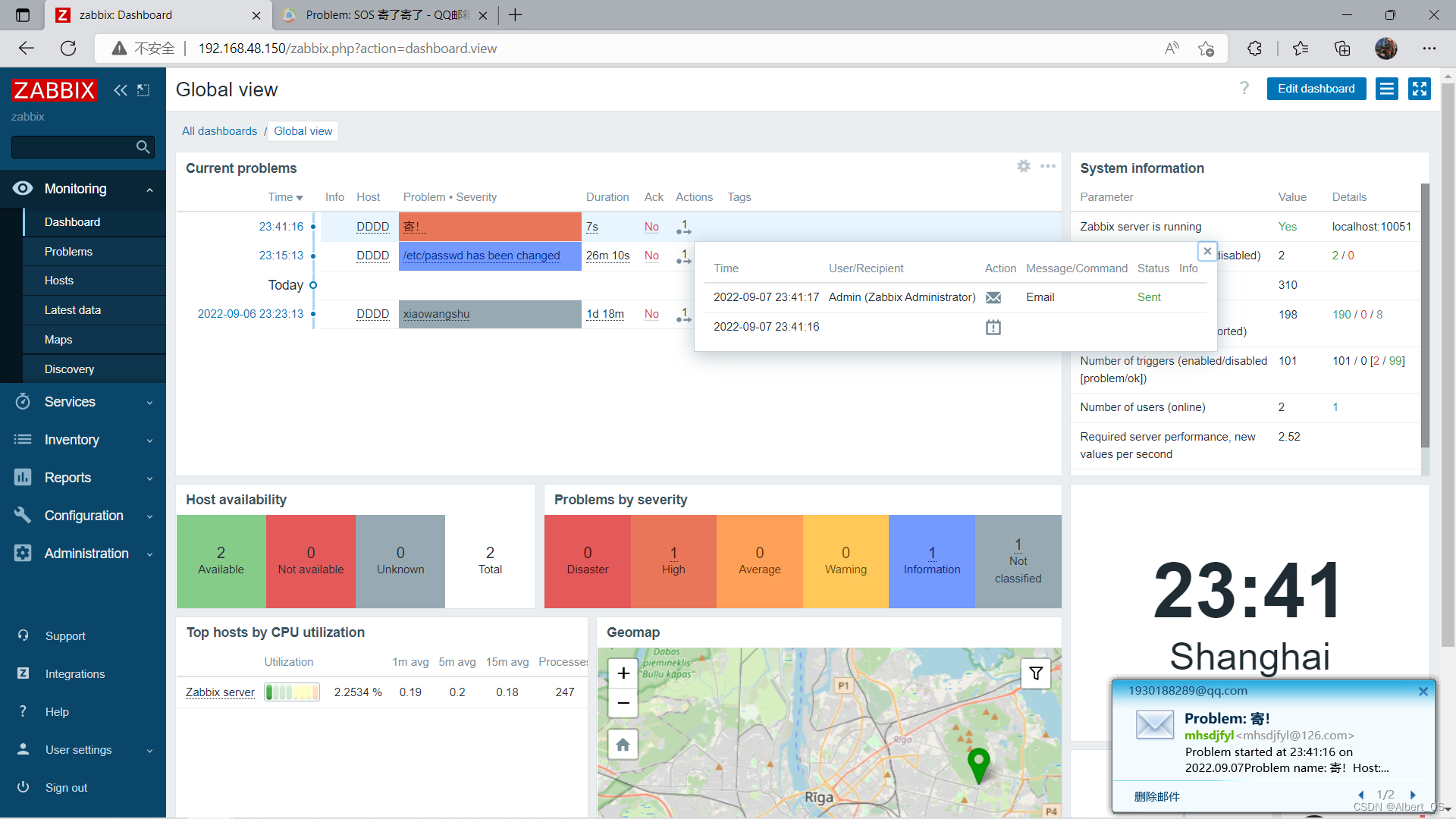The height and width of the screenshot is (819, 1456).
Task: Open the 2022-09-06 23:23:13 problem time link
Action: pyautogui.click(x=250, y=314)
